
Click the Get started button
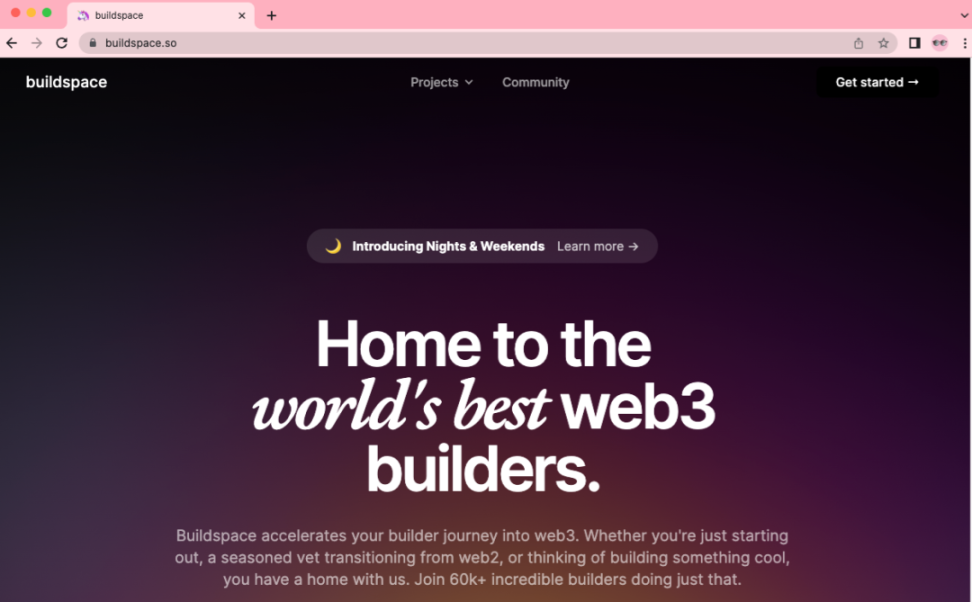click(877, 82)
